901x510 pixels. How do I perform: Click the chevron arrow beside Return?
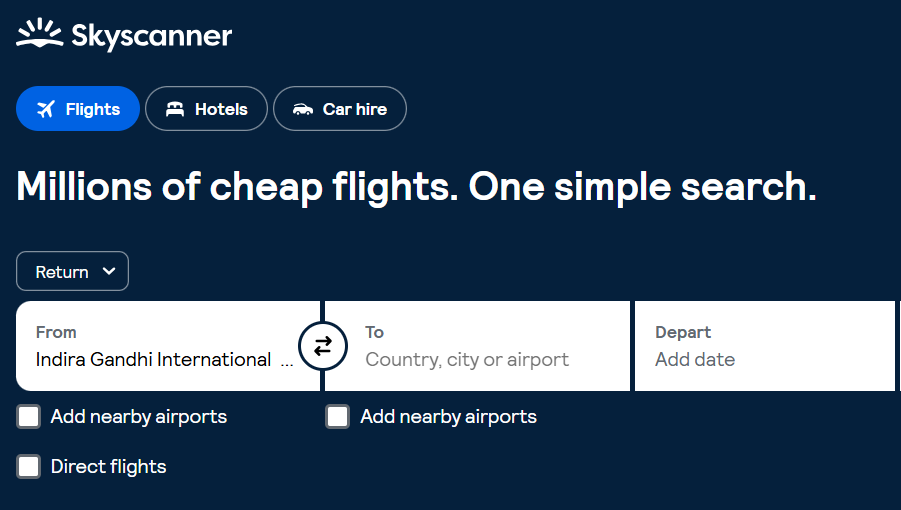pyautogui.click(x=109, y=272)
